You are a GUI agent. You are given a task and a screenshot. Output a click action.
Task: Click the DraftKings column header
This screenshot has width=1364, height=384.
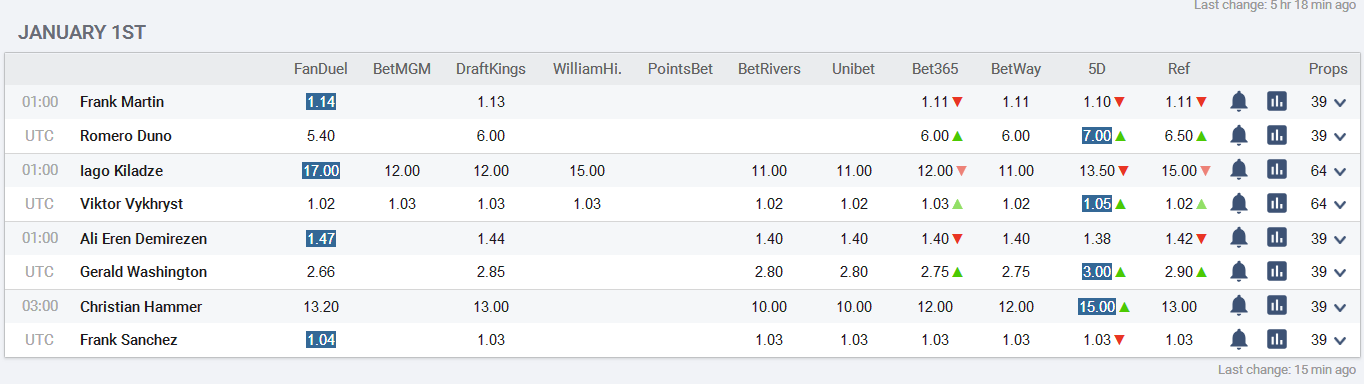490,69
